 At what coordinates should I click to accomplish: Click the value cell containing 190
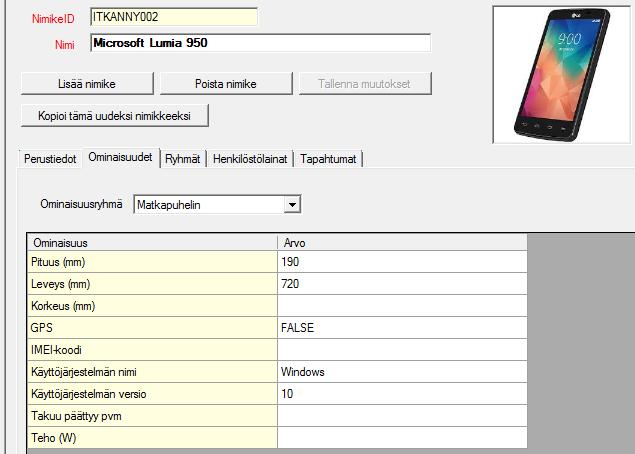[x=402, y=262]
